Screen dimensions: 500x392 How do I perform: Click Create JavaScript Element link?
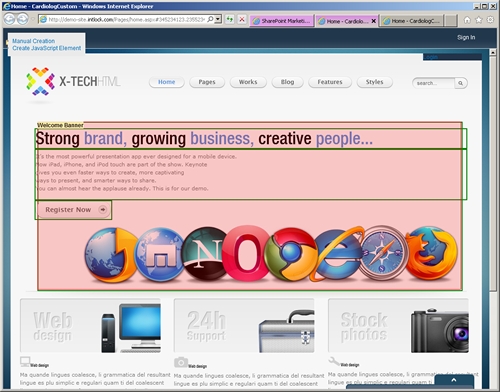pyautogui.click(x=47, y=48)
